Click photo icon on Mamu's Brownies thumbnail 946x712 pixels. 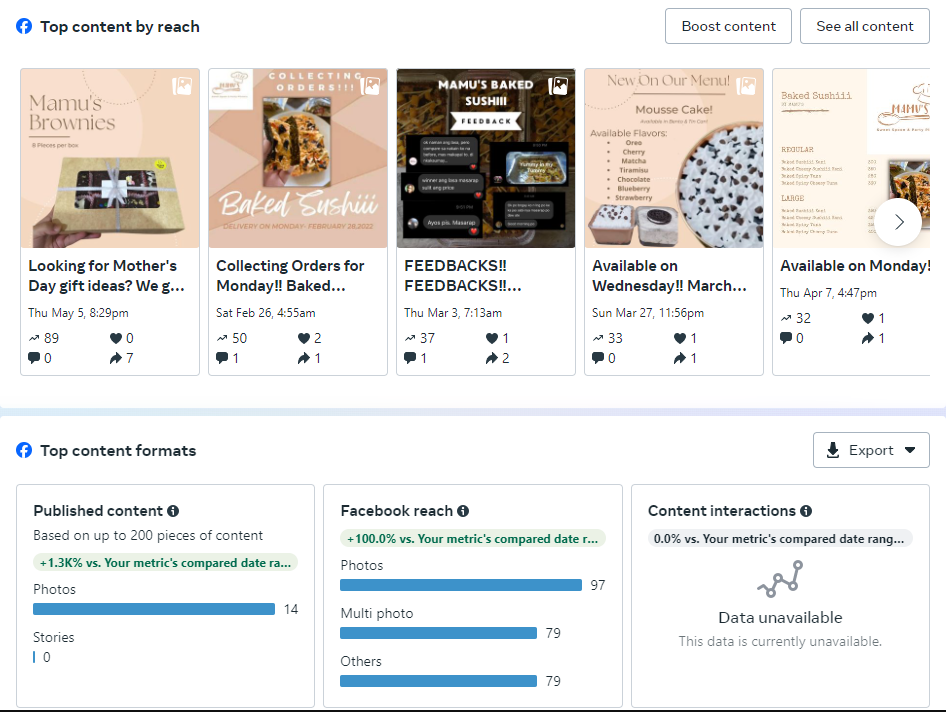tap(182, 86)
